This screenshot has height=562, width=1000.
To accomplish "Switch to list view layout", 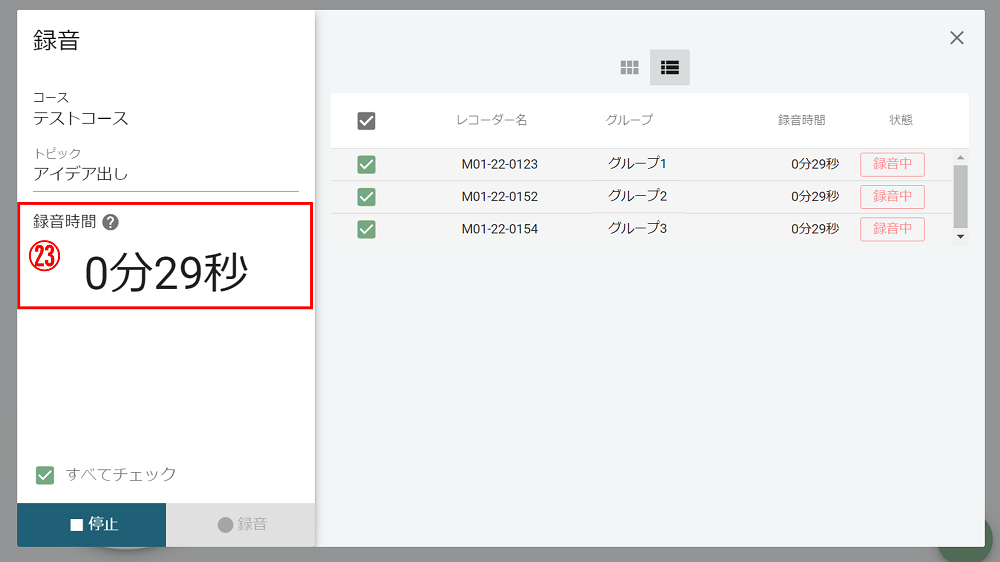I will (670, 68).
